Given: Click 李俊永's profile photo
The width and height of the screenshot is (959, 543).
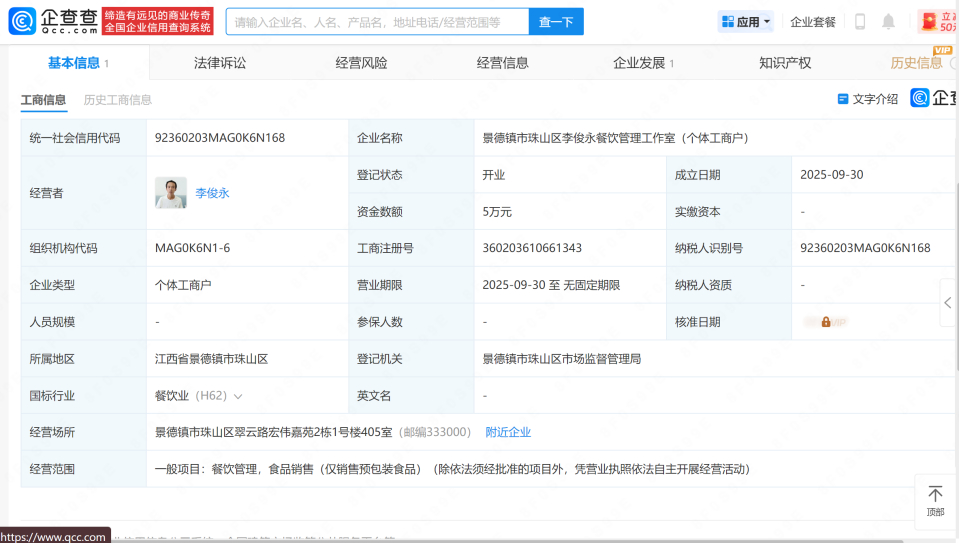Looking at the screenshot, I should pyautogui.click(x=171, y=193).
